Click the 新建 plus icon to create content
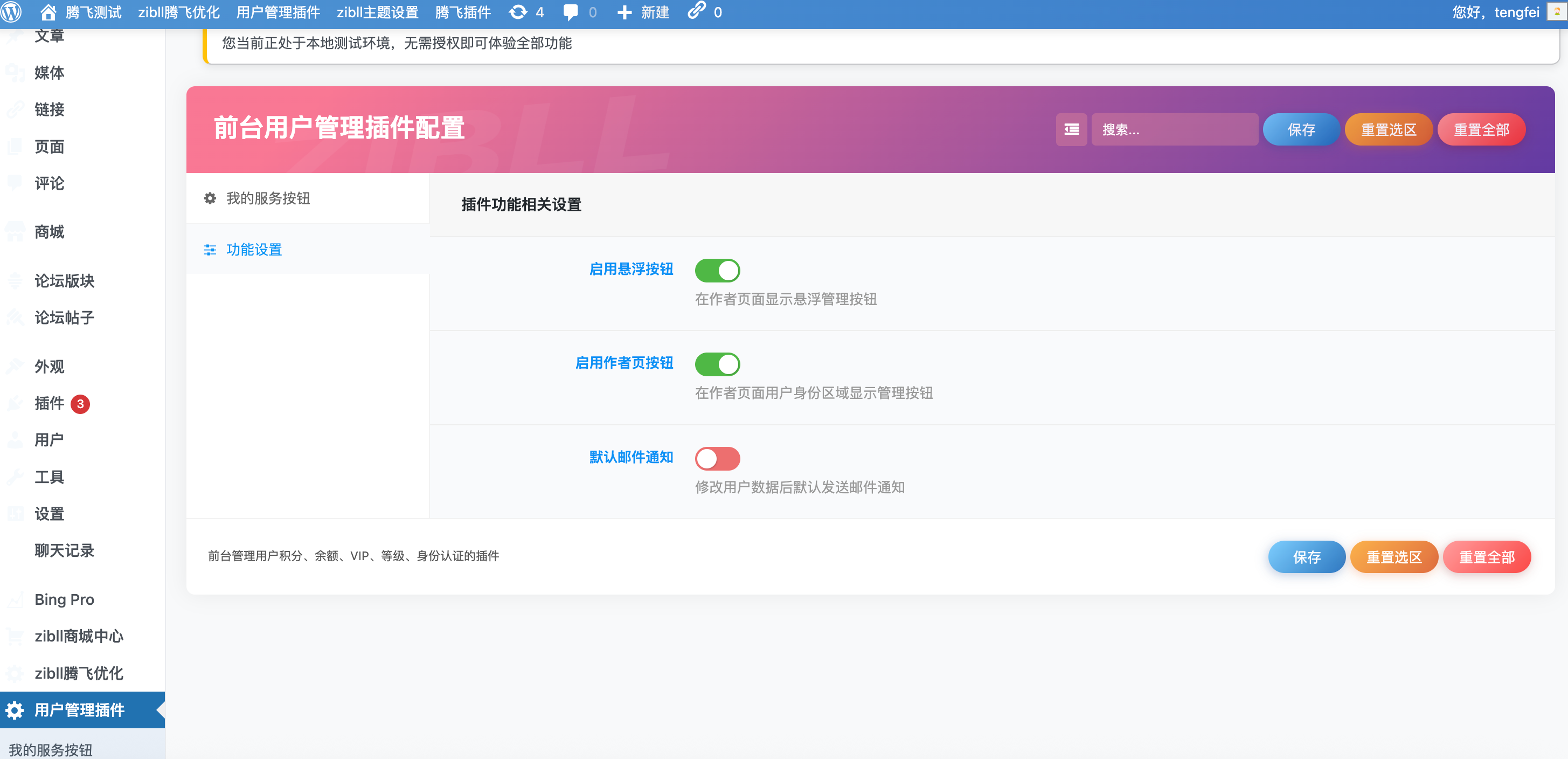The image size is (1568, 759). coord(625,11)
